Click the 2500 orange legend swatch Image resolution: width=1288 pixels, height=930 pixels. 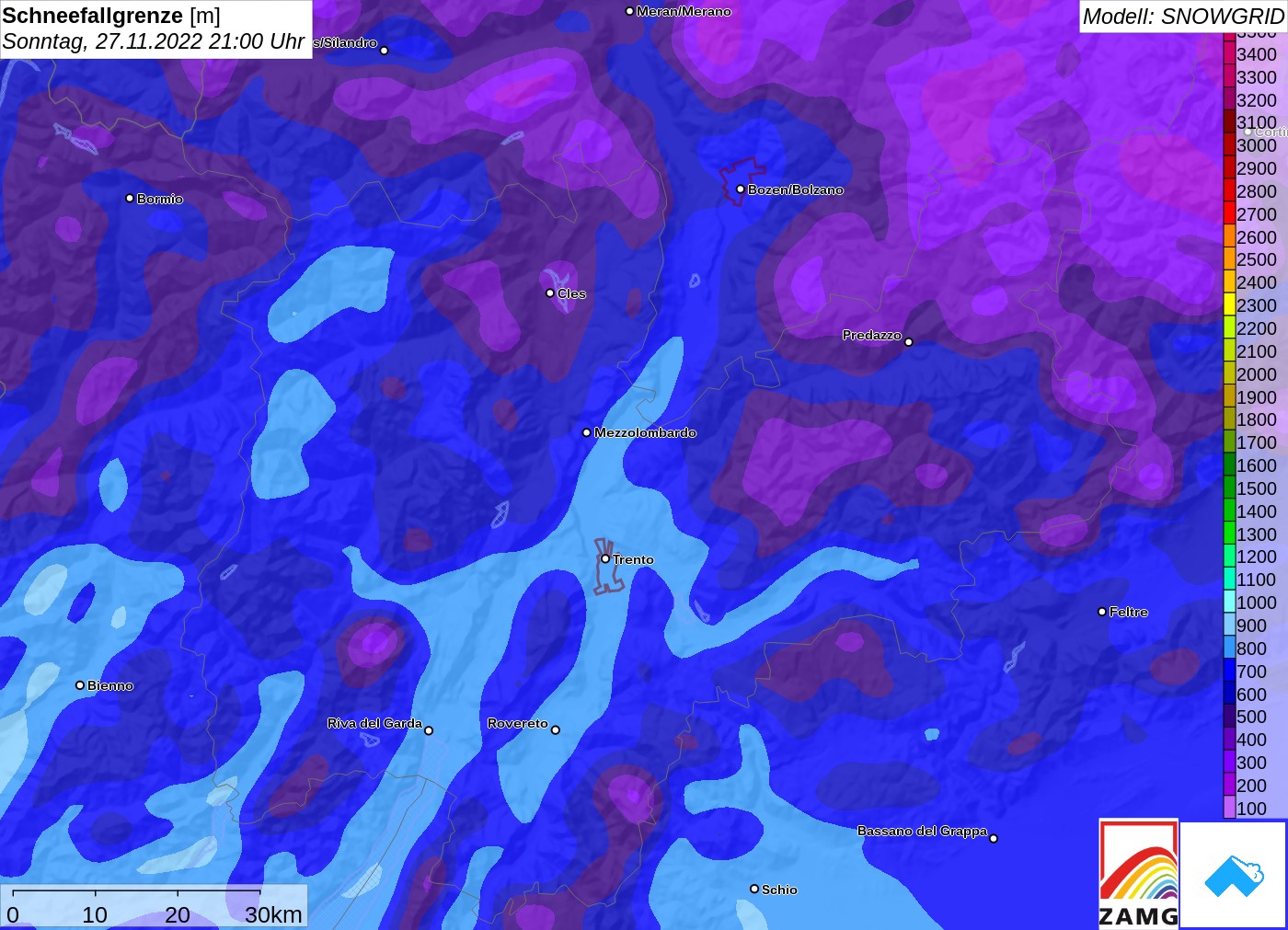tap(1229, 259)
